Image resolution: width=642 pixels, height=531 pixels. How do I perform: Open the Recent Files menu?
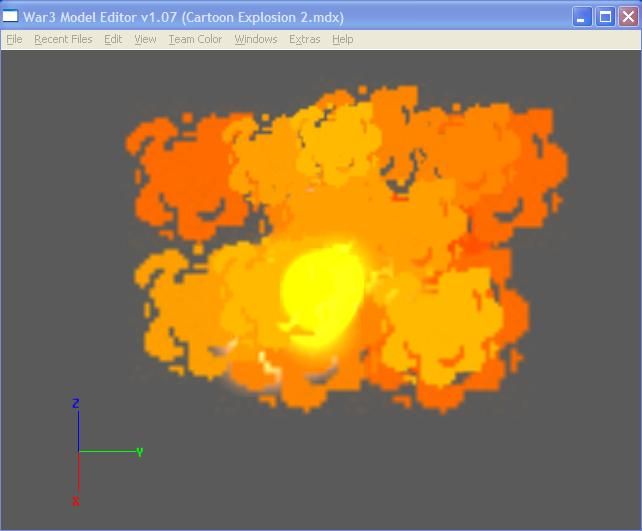coord(63,39)
